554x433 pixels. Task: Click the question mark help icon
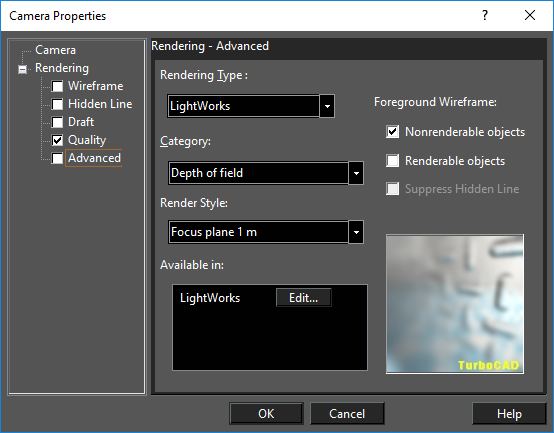tap(485, 15)
